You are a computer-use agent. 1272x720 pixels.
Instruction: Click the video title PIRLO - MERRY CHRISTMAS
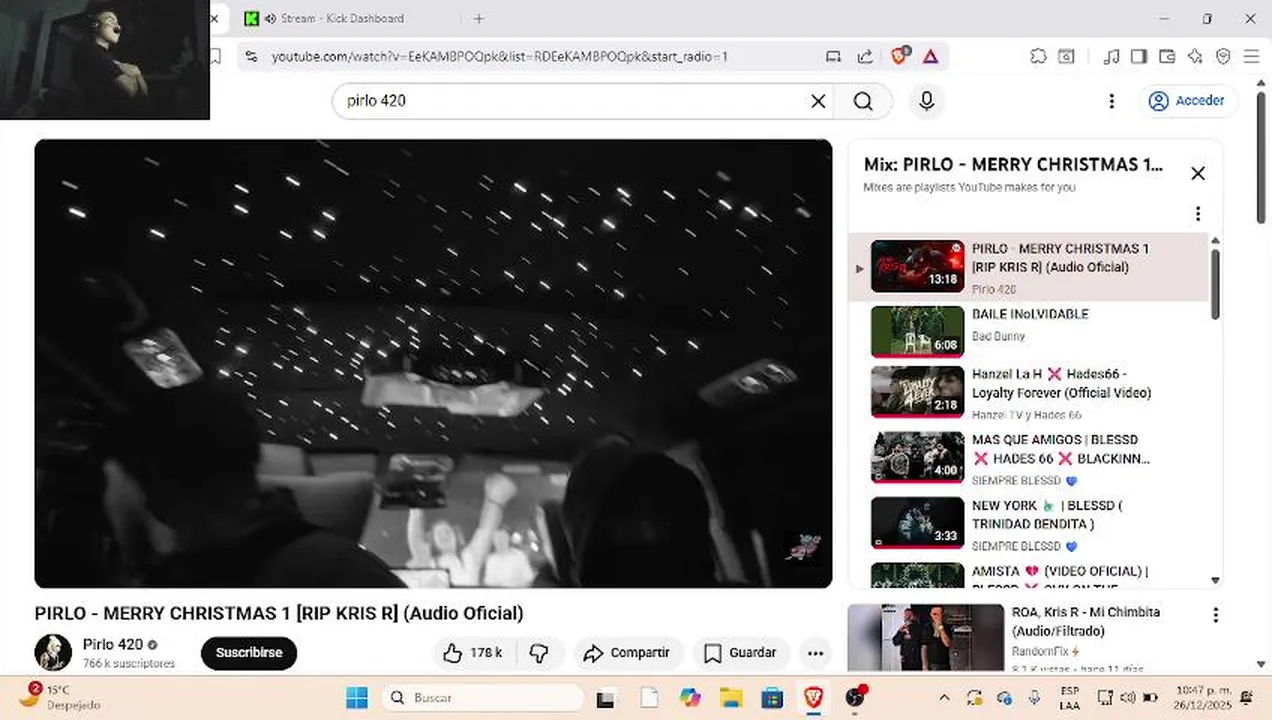pos(279,613)
